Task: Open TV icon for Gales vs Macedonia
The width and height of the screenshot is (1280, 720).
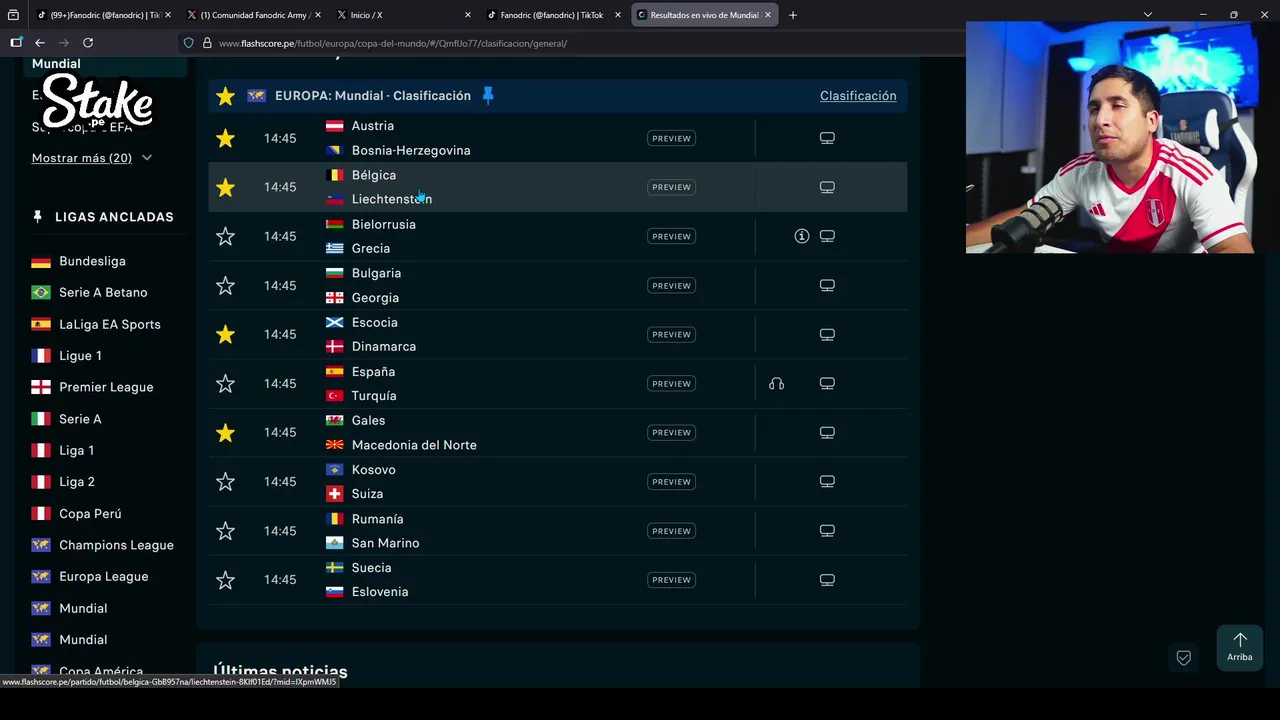Action: 827,432
